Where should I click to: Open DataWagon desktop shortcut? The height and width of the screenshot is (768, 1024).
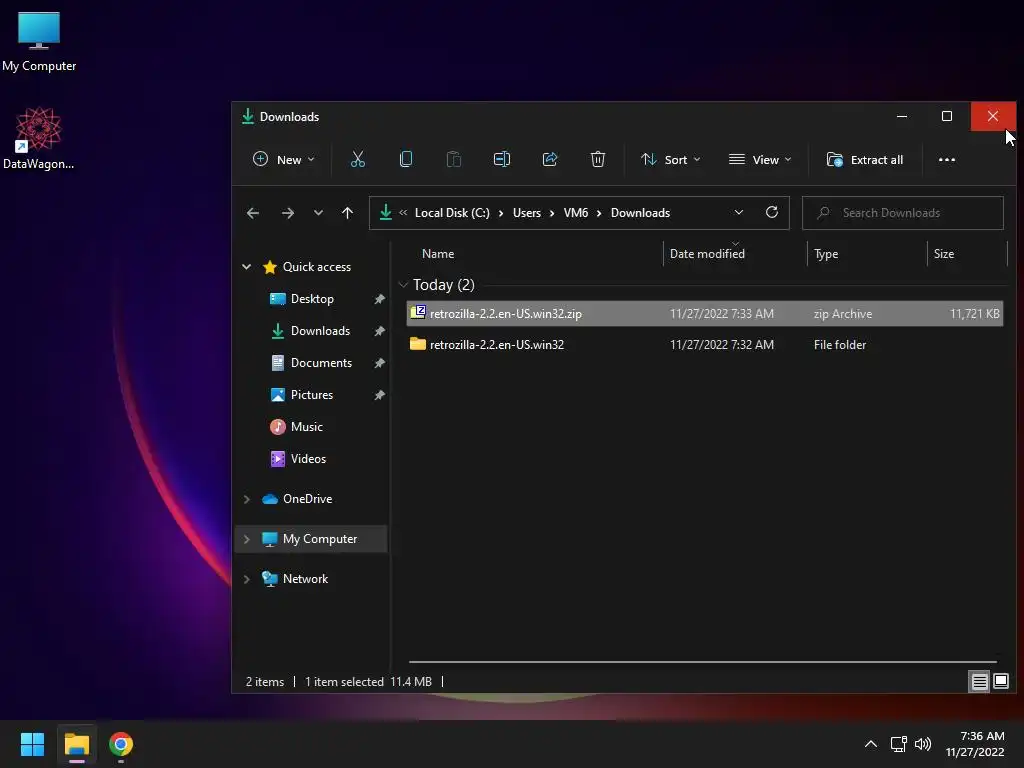coord(39,138)
